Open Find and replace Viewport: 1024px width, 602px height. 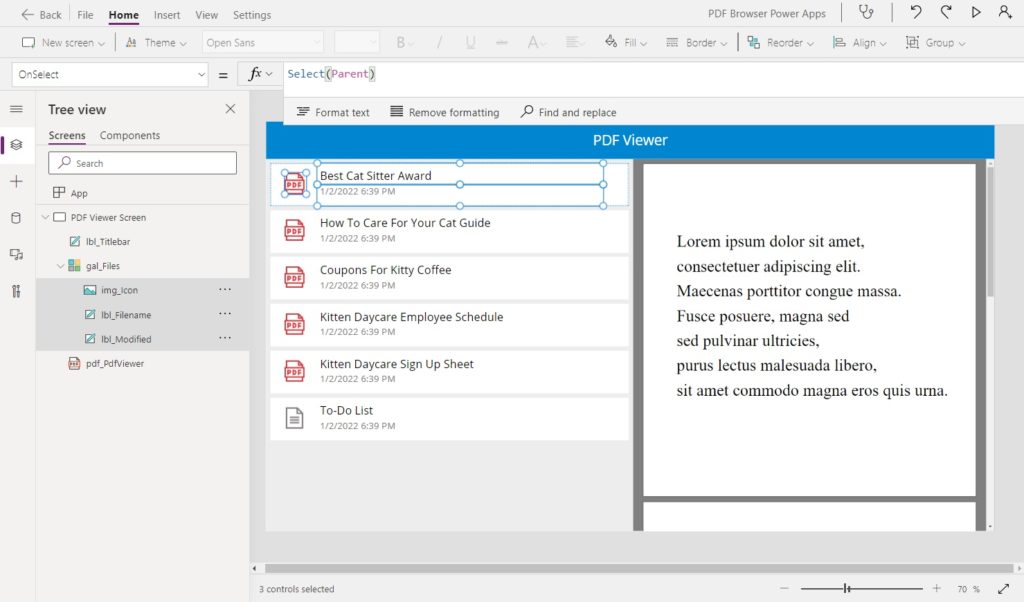click(568, 112)
